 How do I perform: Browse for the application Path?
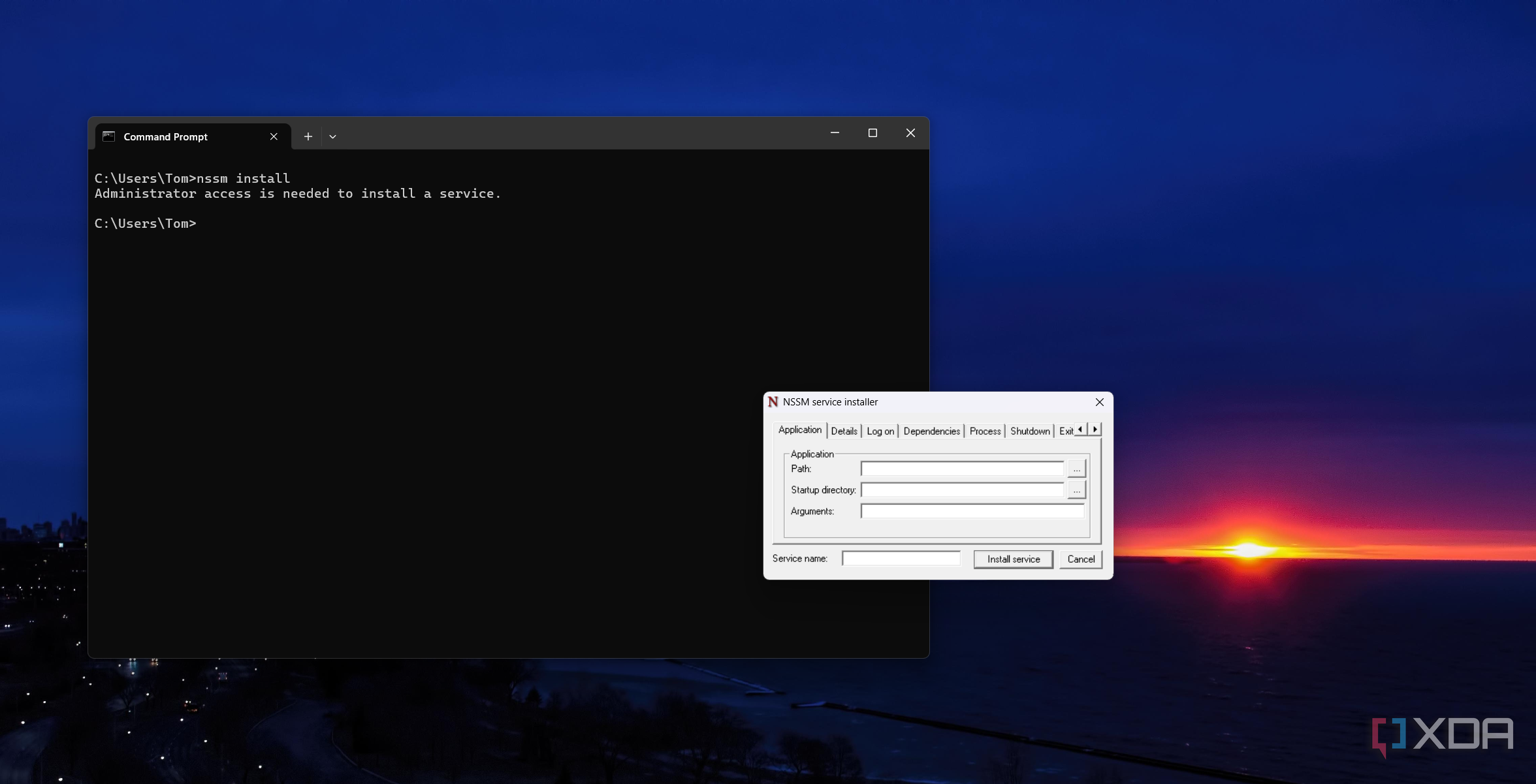click(1076, 469)
